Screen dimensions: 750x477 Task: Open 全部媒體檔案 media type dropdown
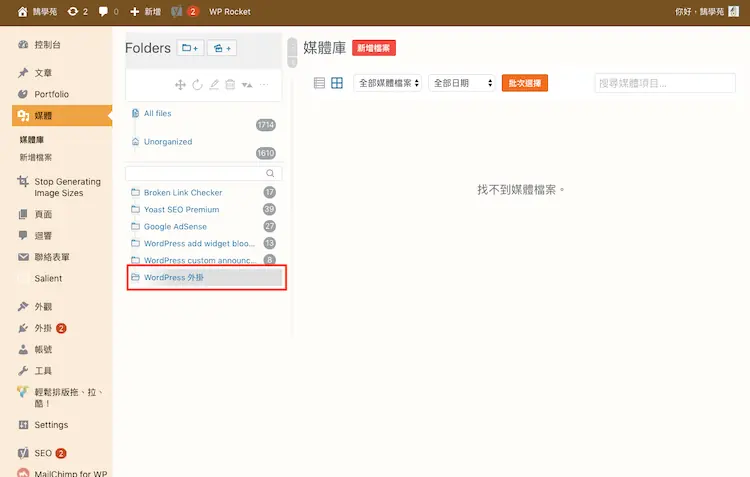pyautogui.click(x=387, y=83)
